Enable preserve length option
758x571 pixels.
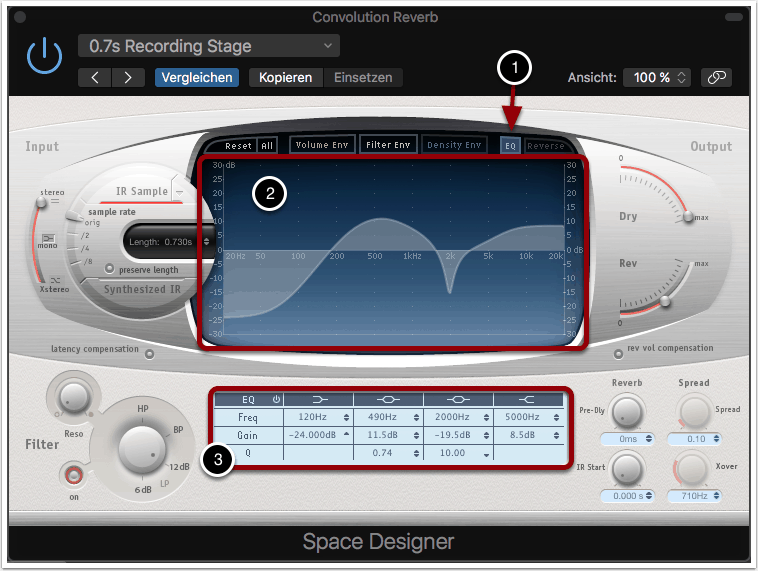click(x=110, y=268)
